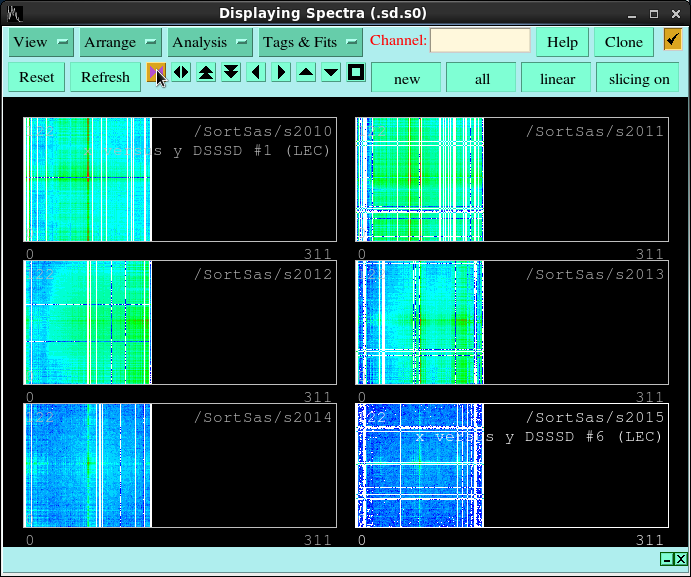Screen dimensions: 691x577
Task: Click the single up arrow icon
Action: tap(306, 73)
